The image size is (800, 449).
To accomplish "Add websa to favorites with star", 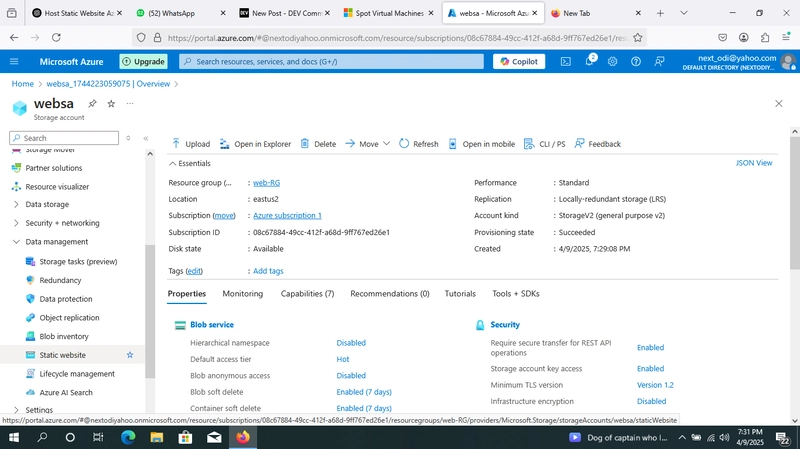I will pos(111,104).
